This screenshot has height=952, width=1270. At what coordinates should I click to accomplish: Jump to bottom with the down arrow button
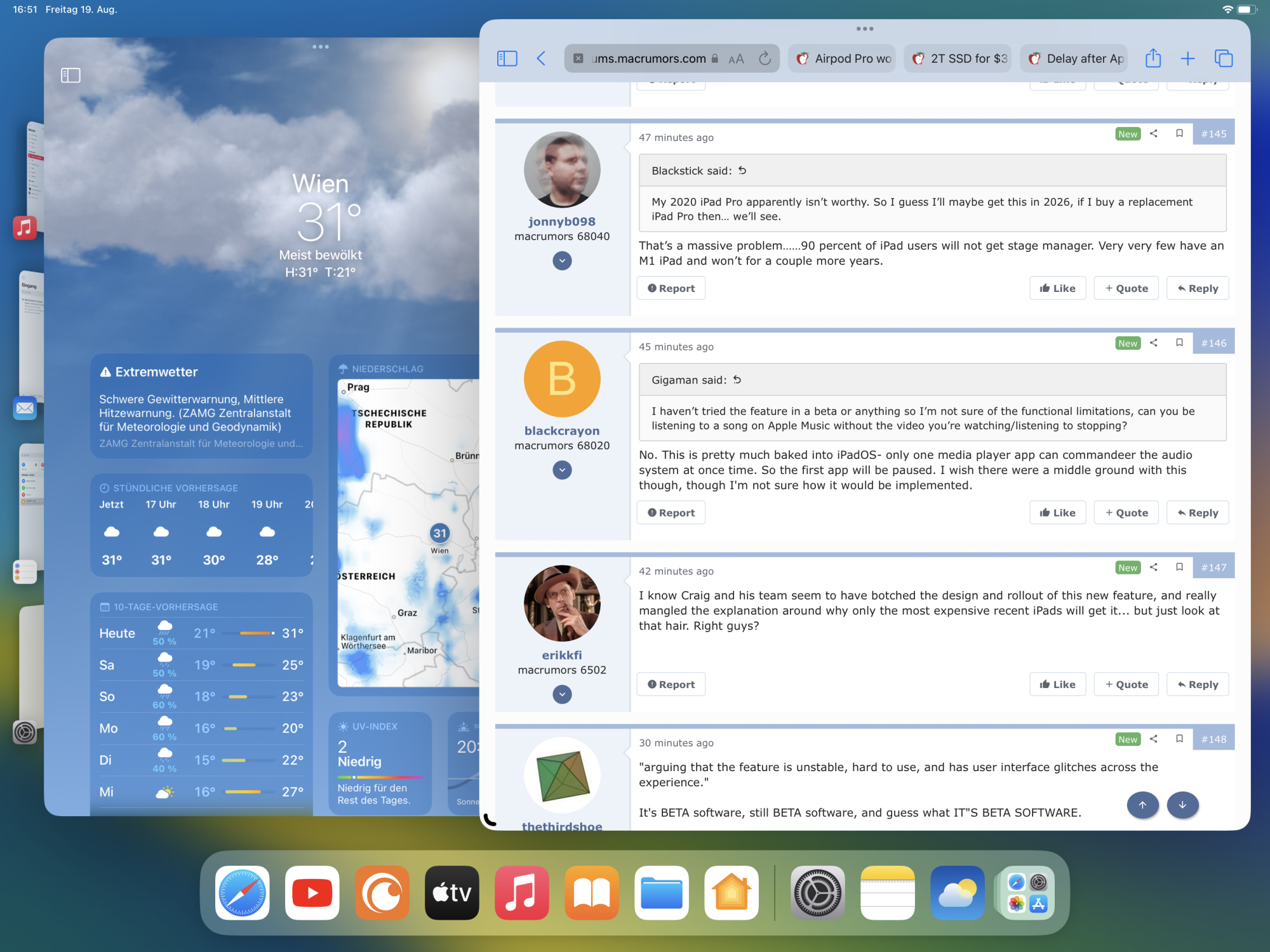point(1182,805)
